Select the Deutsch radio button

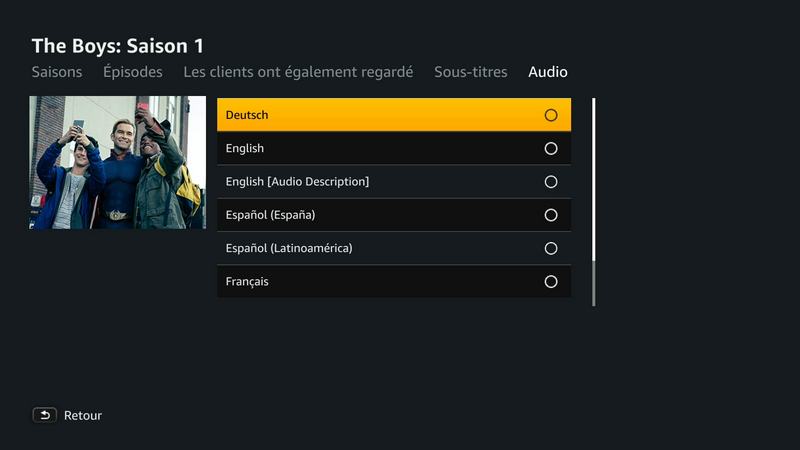point(551,115)
